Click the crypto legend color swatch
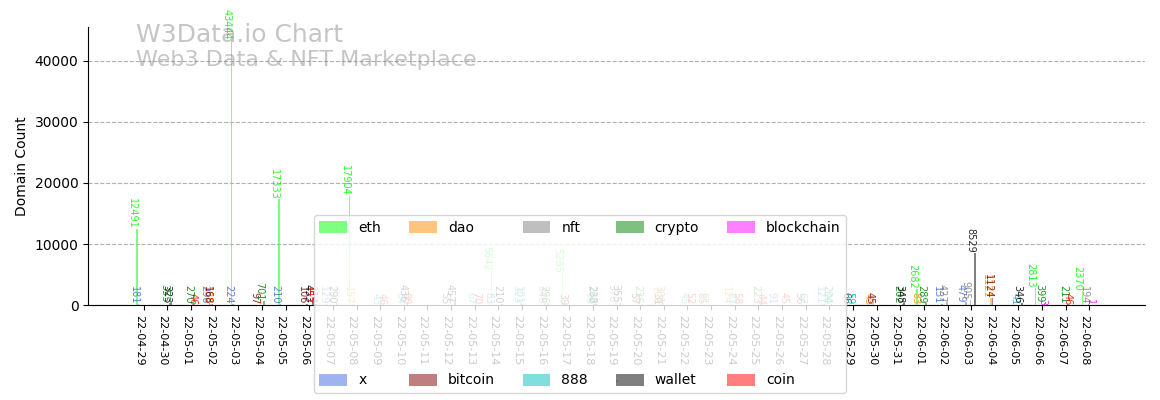 pyautogui.click(x=630, y=228)
